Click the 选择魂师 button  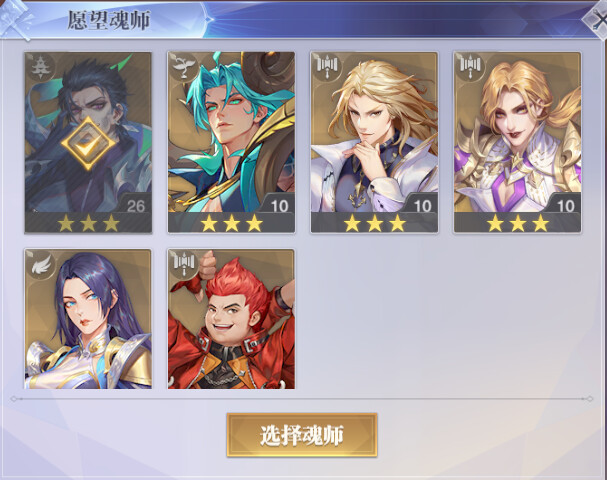(x=302, y=435)
